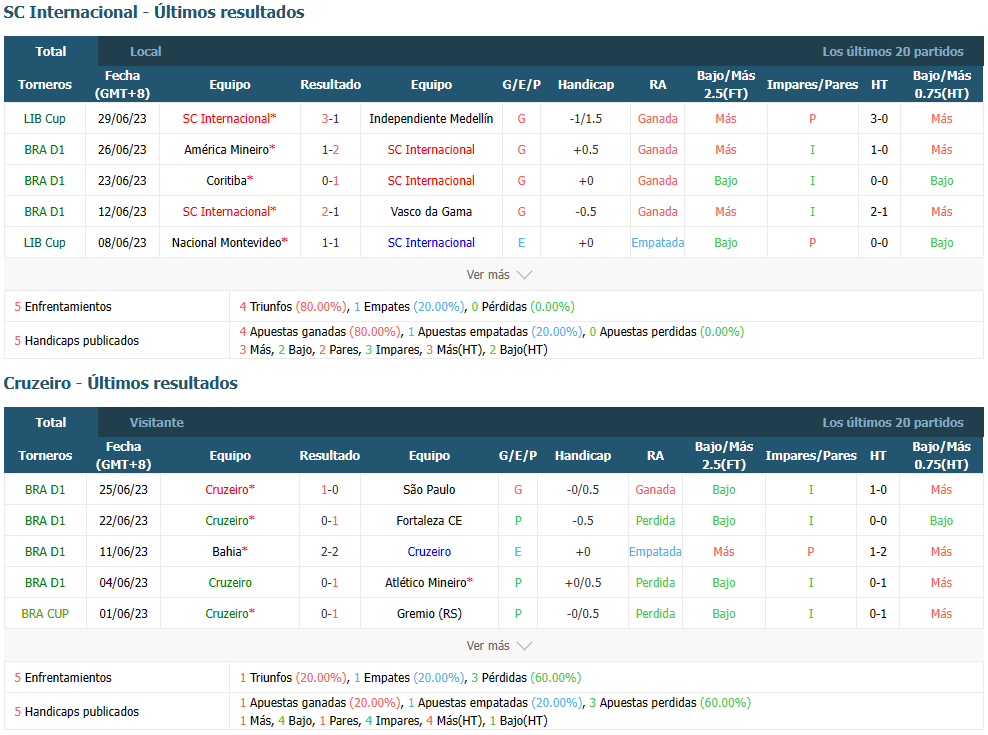Click the Coritiba team name
Viewport: 988px width, 735px height.
click(227, 180)
